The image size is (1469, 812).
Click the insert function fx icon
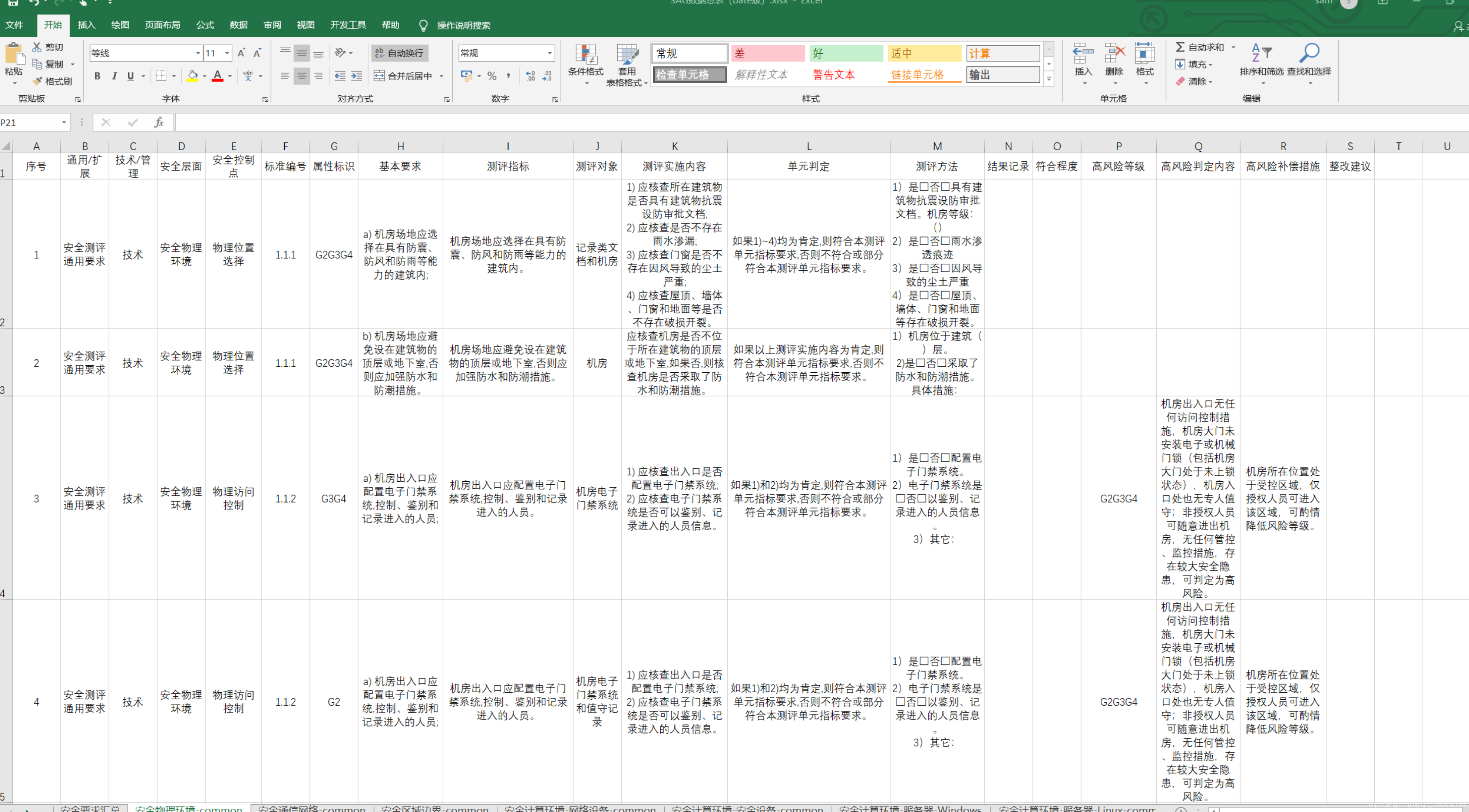tap(159, 123)
